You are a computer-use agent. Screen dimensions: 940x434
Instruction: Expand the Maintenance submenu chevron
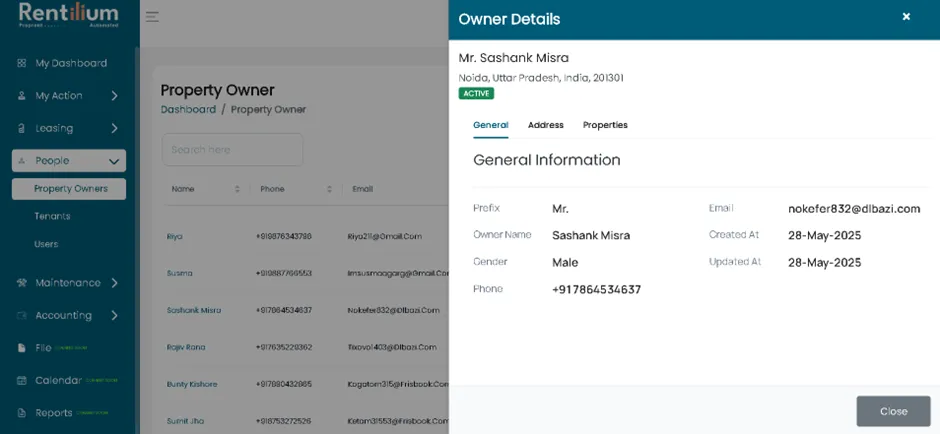115,283
